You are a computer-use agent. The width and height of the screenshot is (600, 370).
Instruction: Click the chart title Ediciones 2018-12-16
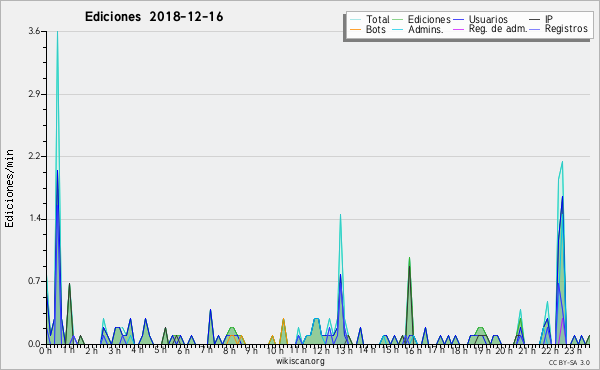point(154,17)
